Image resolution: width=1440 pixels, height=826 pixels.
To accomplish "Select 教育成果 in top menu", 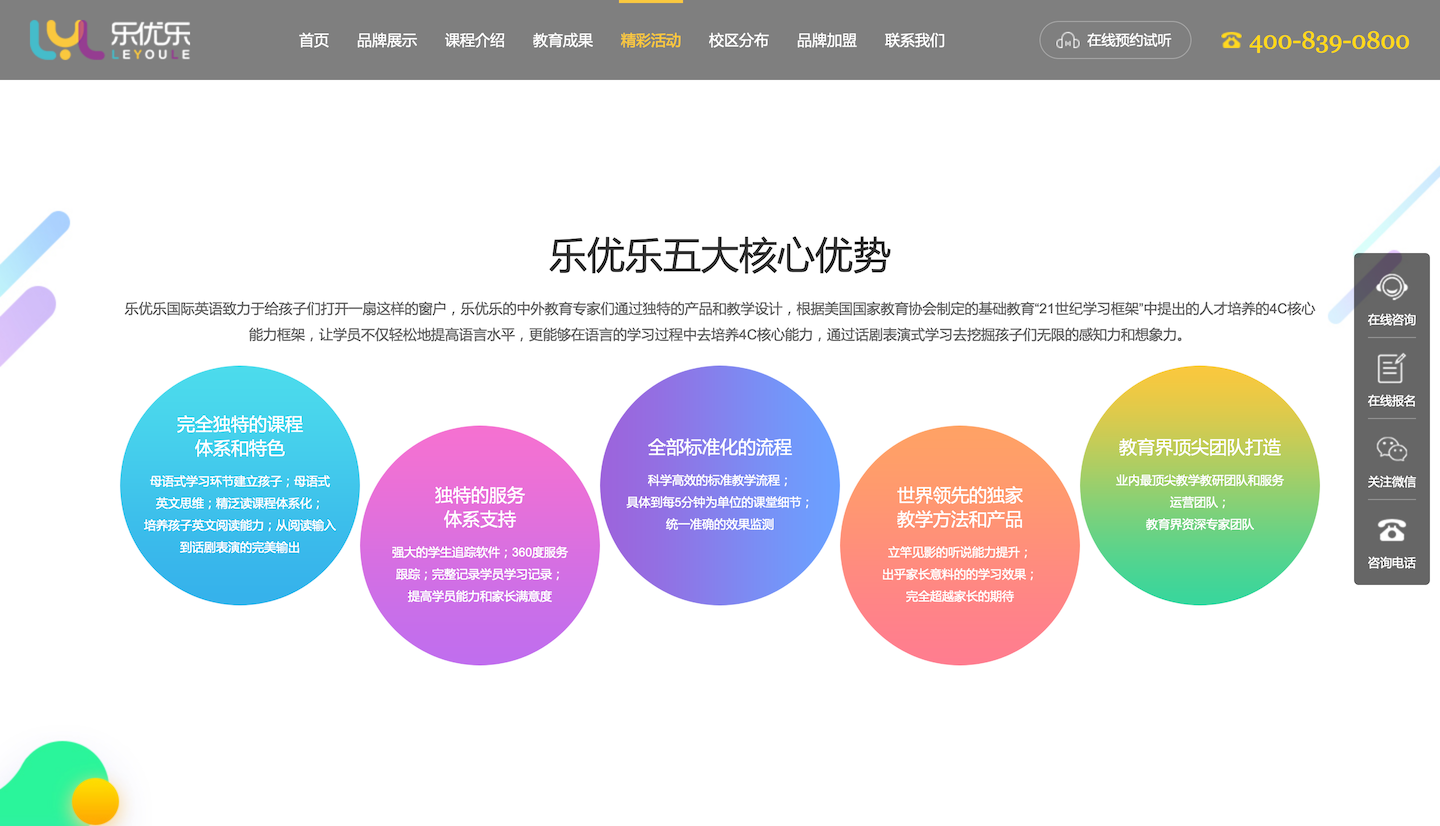I will point(563,41).
